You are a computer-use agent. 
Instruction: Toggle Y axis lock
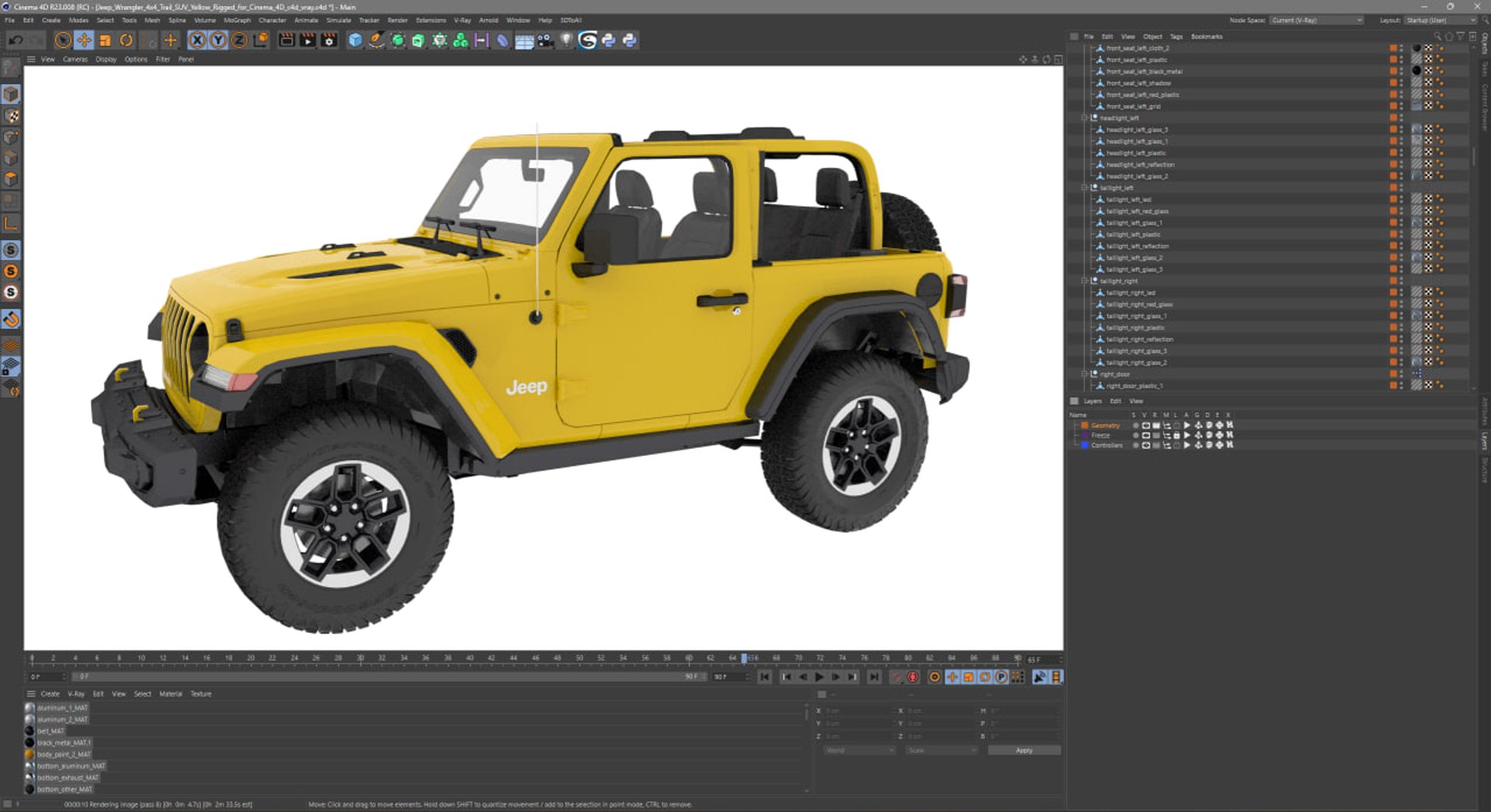tap(218, 40)
